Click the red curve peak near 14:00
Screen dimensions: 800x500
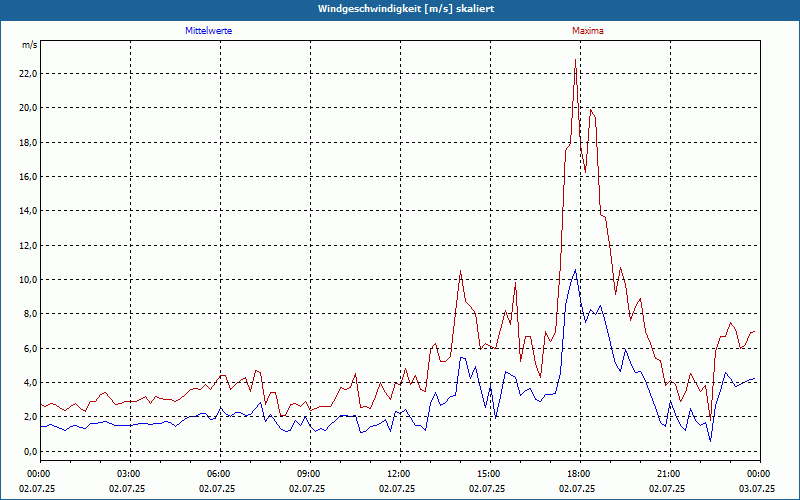coord(460,271)
